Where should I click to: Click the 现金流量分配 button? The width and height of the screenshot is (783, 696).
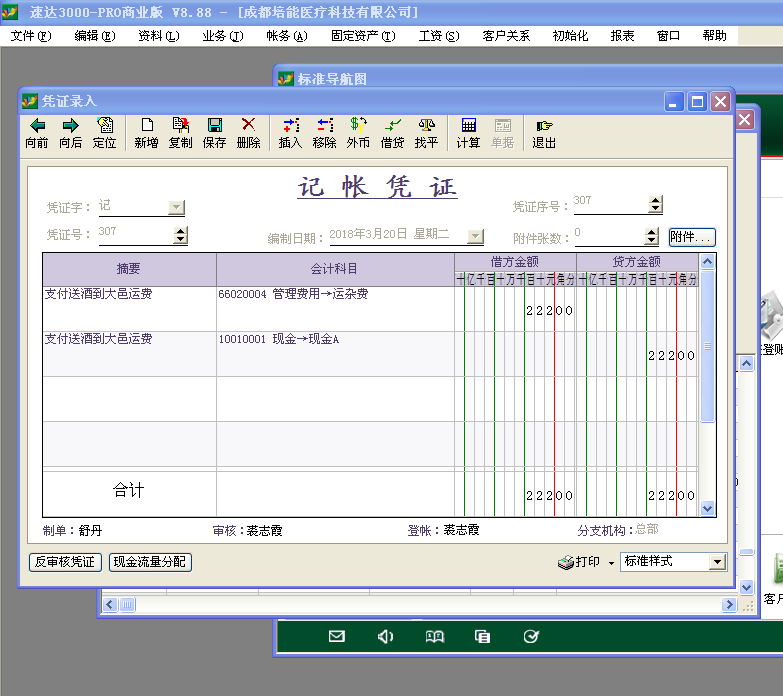[x=150, y=562]
